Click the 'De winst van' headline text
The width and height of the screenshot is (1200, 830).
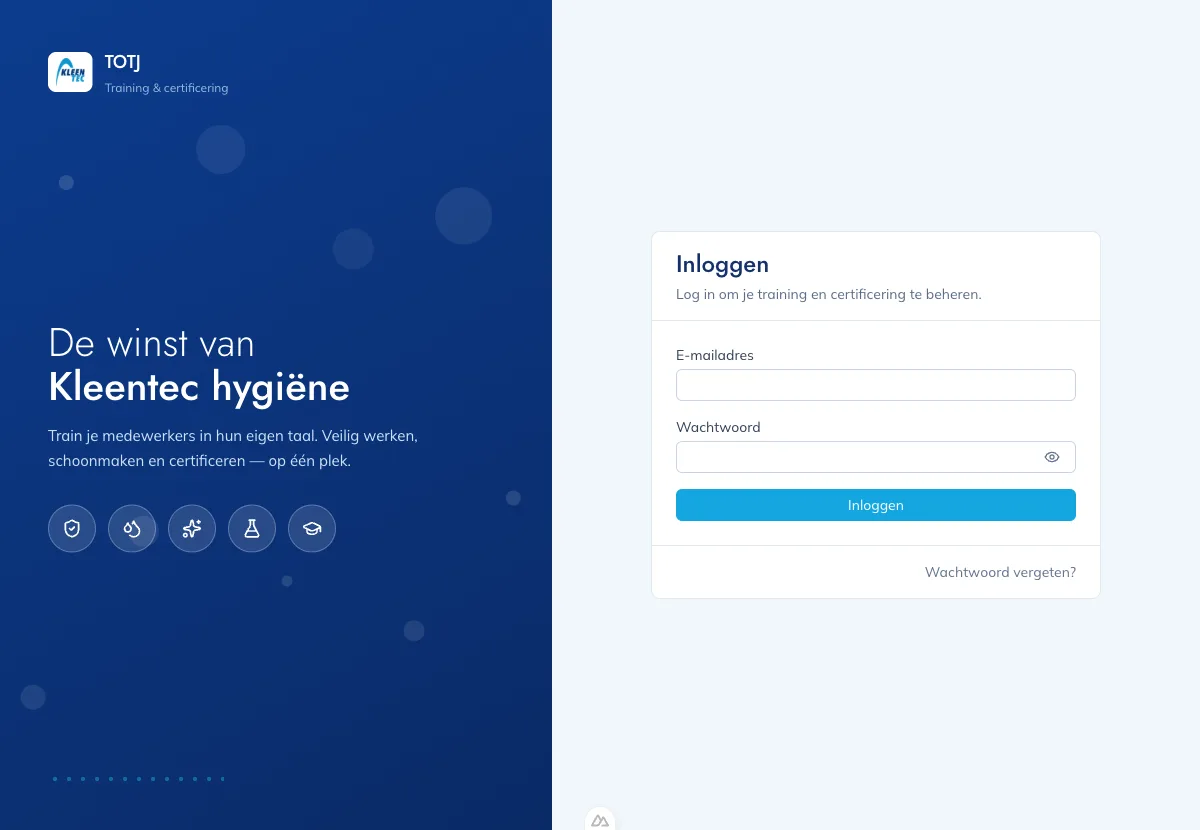[x=151, y=343]
